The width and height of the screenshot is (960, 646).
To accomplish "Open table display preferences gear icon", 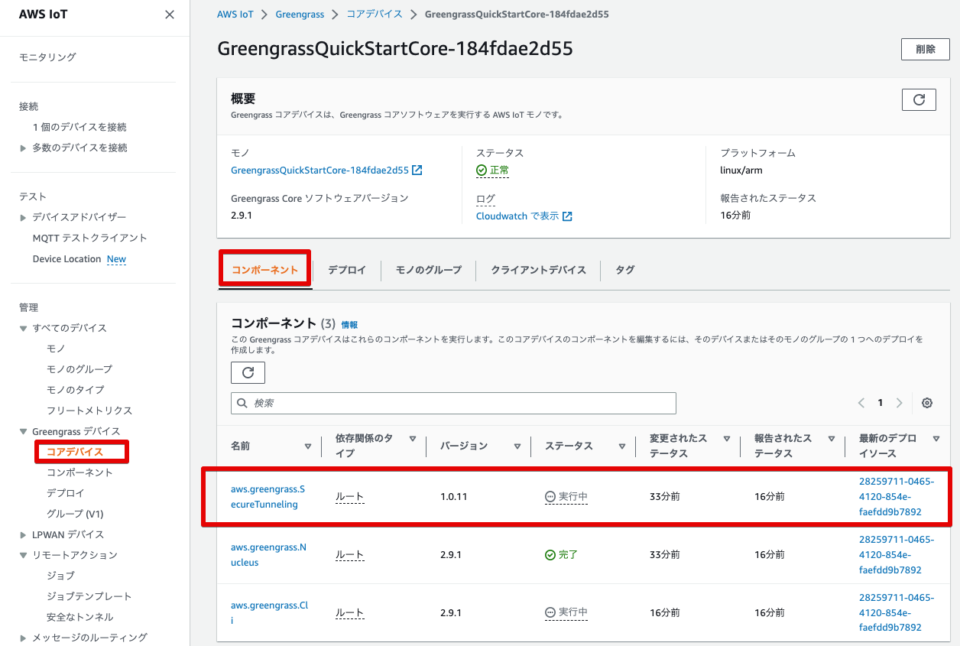I will coord(926,402).
